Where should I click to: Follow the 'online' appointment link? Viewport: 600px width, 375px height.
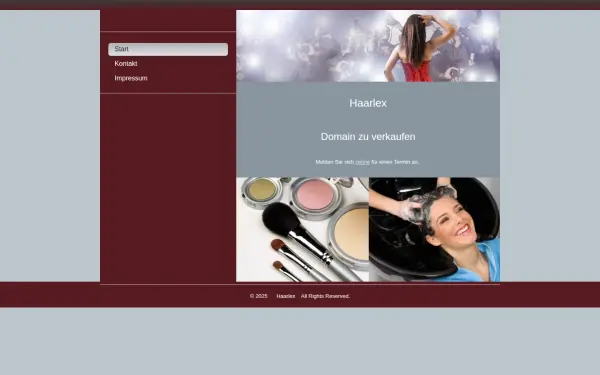coord(362,162)
